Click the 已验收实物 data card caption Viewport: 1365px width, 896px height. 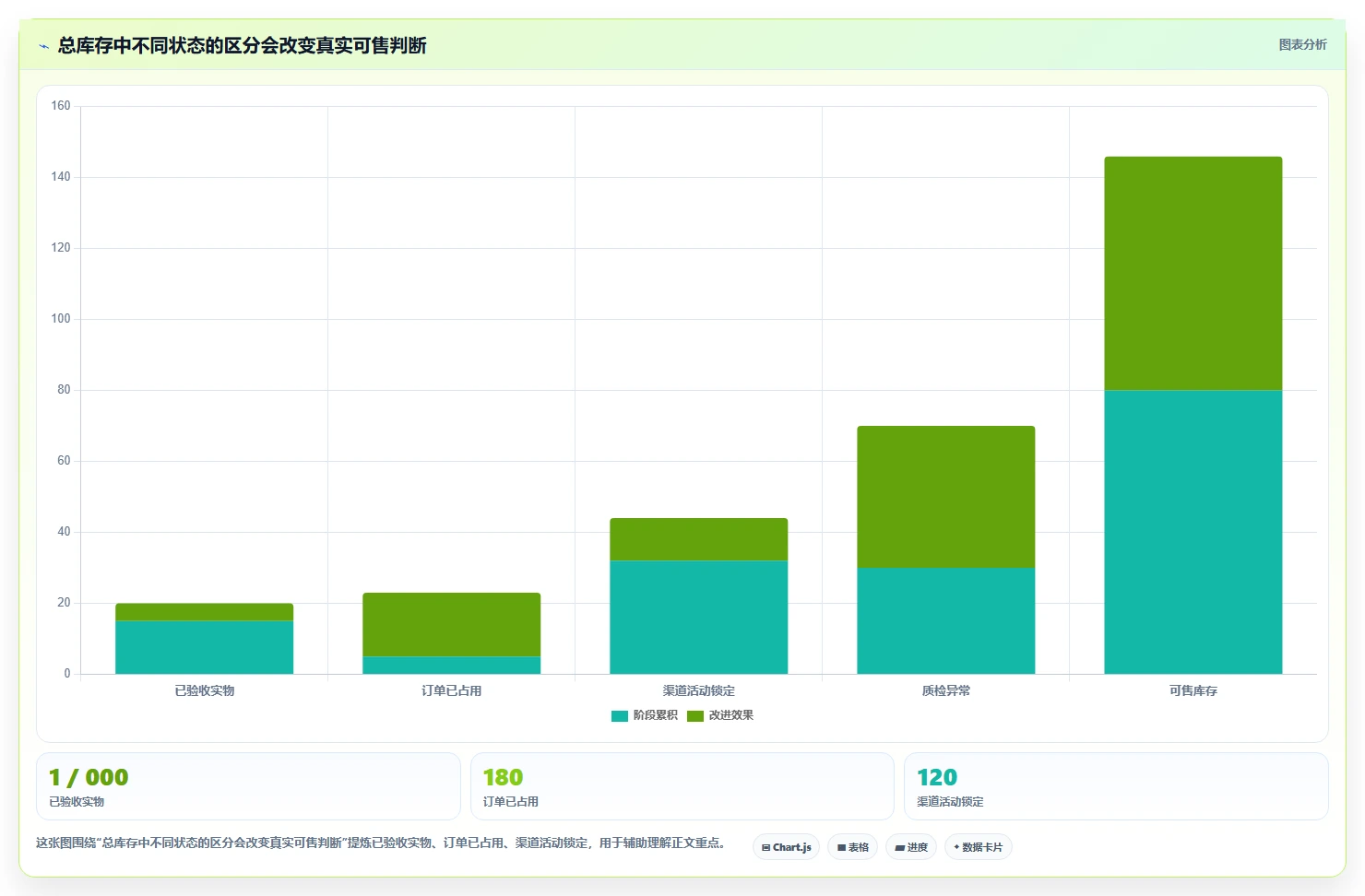point(77,802)
